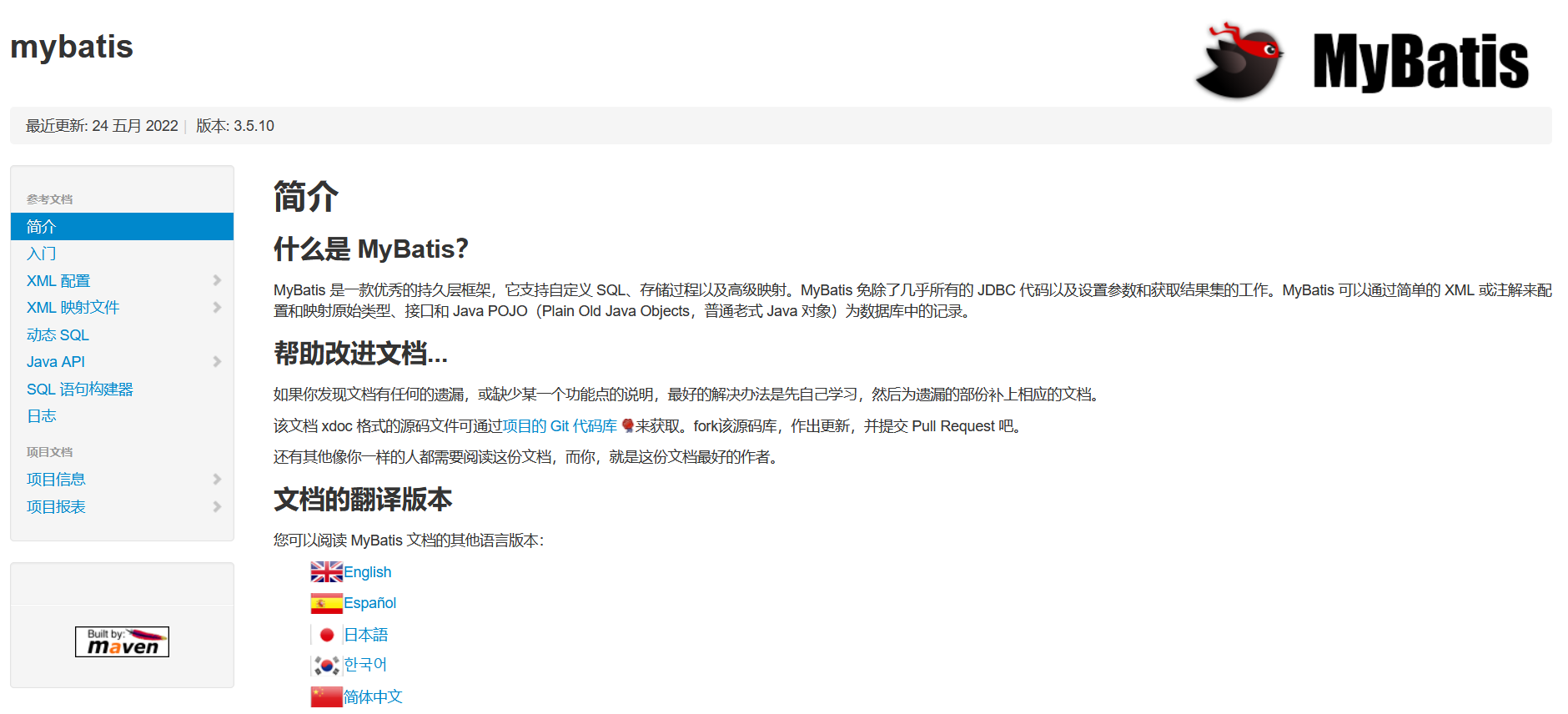Open the 简体中文 translation link
The height and width of the screenshot is (714, 1568).
pyautogui.click(x=373, y=696)
